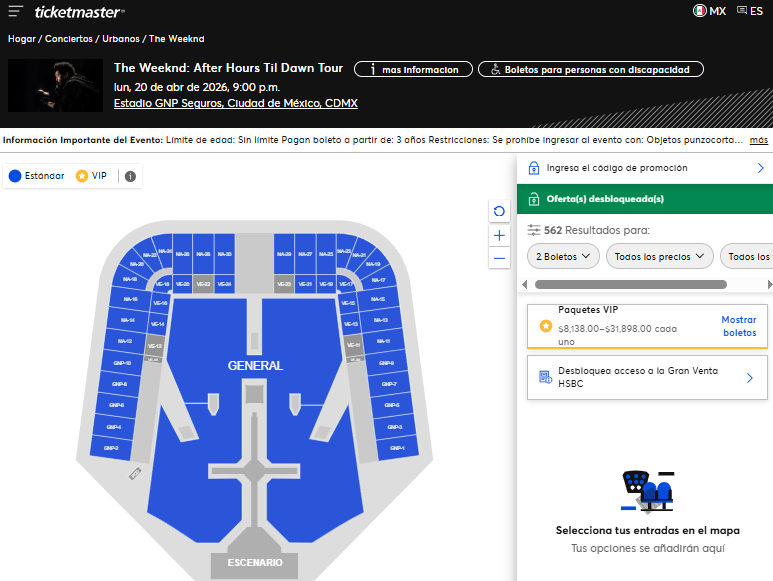
Task: Open the partially visible Todos los filter dropdown
Action: tap(746, 256)
